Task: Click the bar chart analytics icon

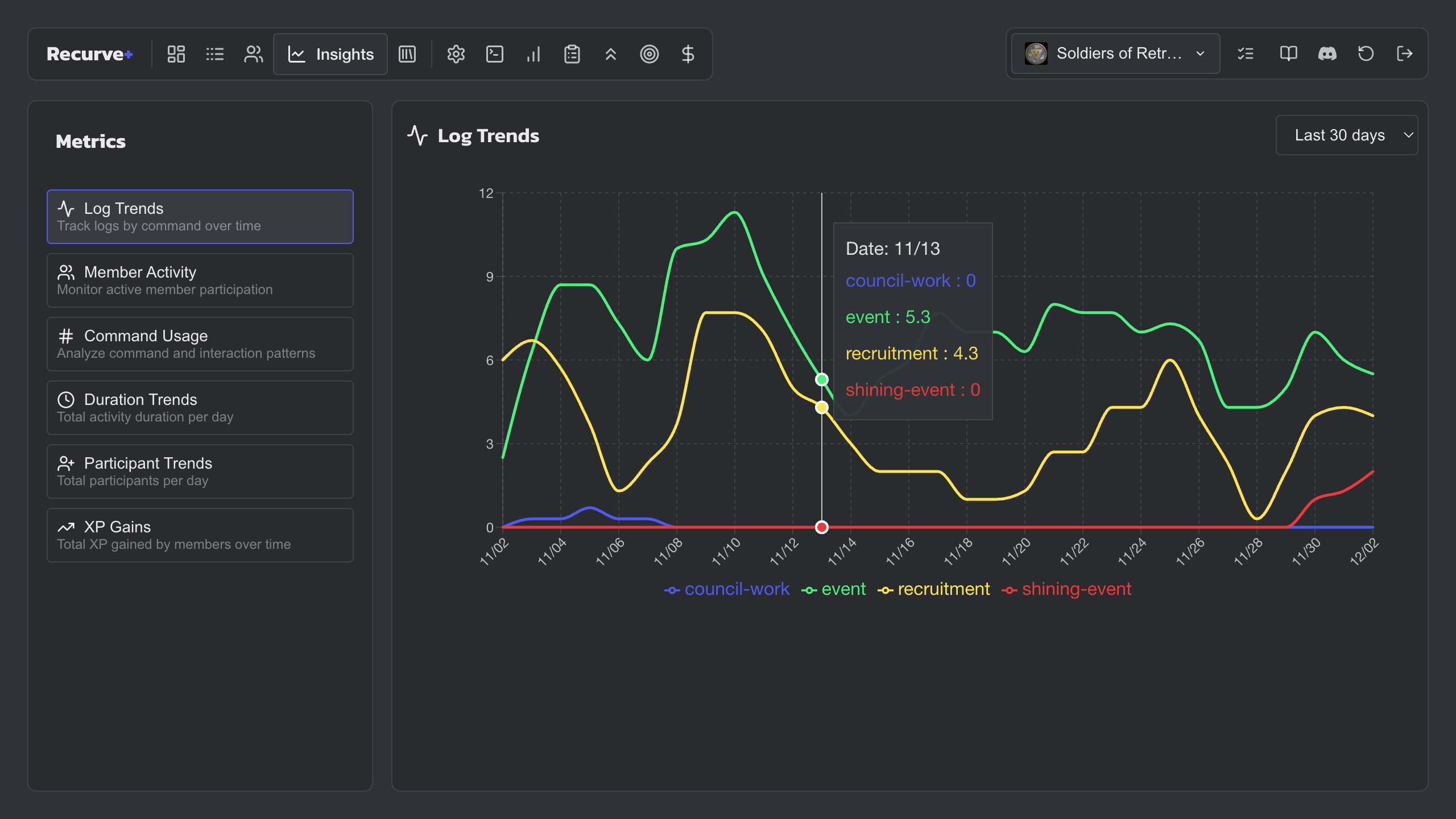Action: point(533,54)
